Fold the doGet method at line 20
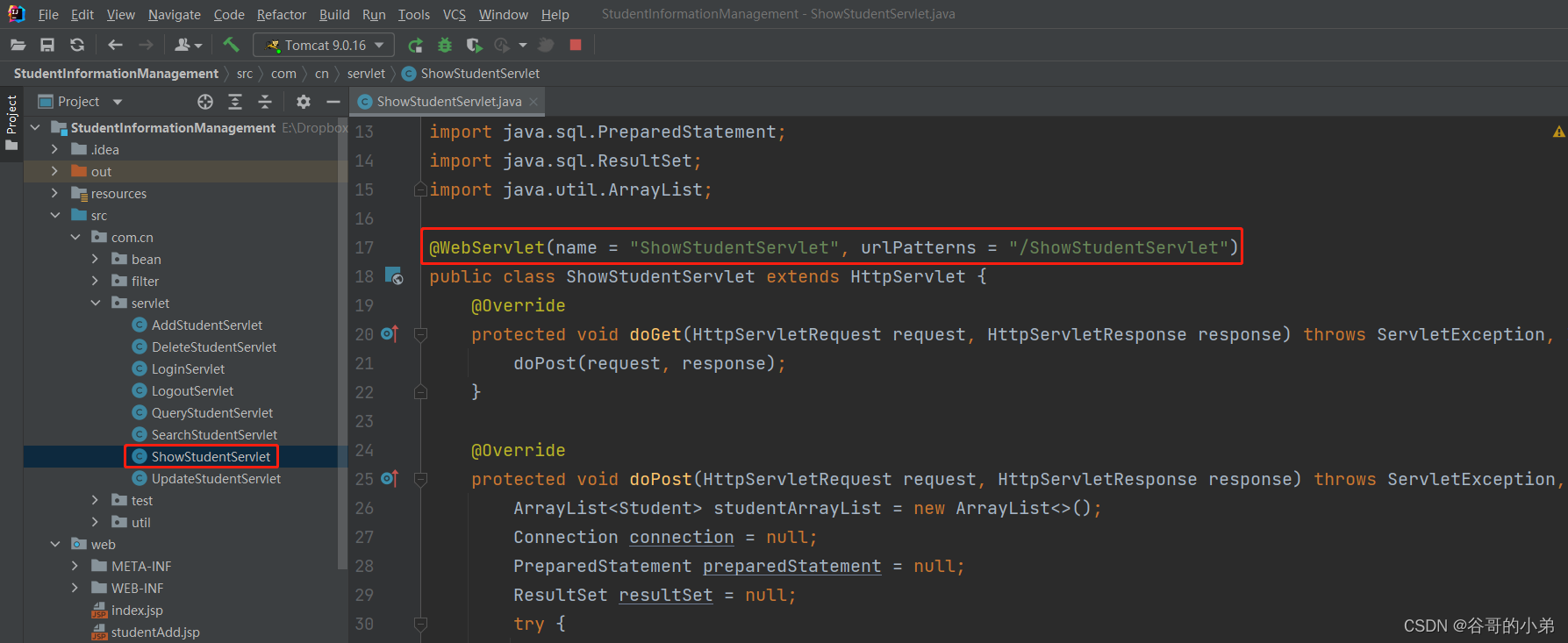This screenshot has width=1568, height=643. (420, 334)
